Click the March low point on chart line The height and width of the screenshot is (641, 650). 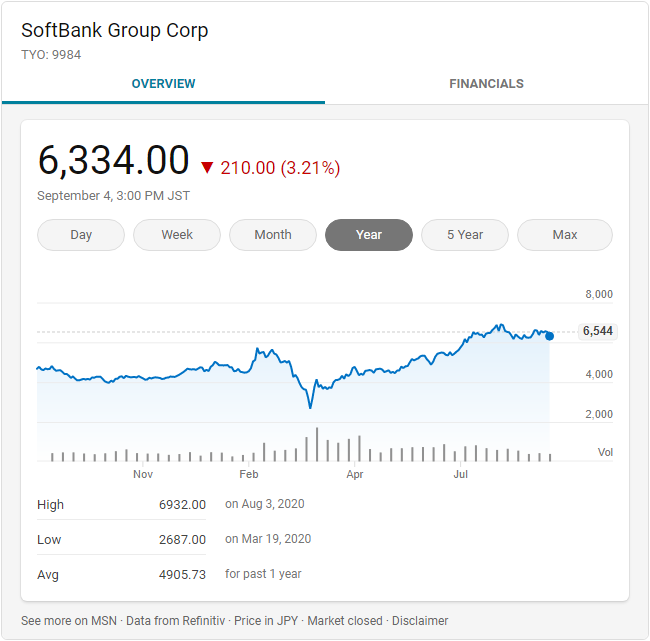pos(310,407)
